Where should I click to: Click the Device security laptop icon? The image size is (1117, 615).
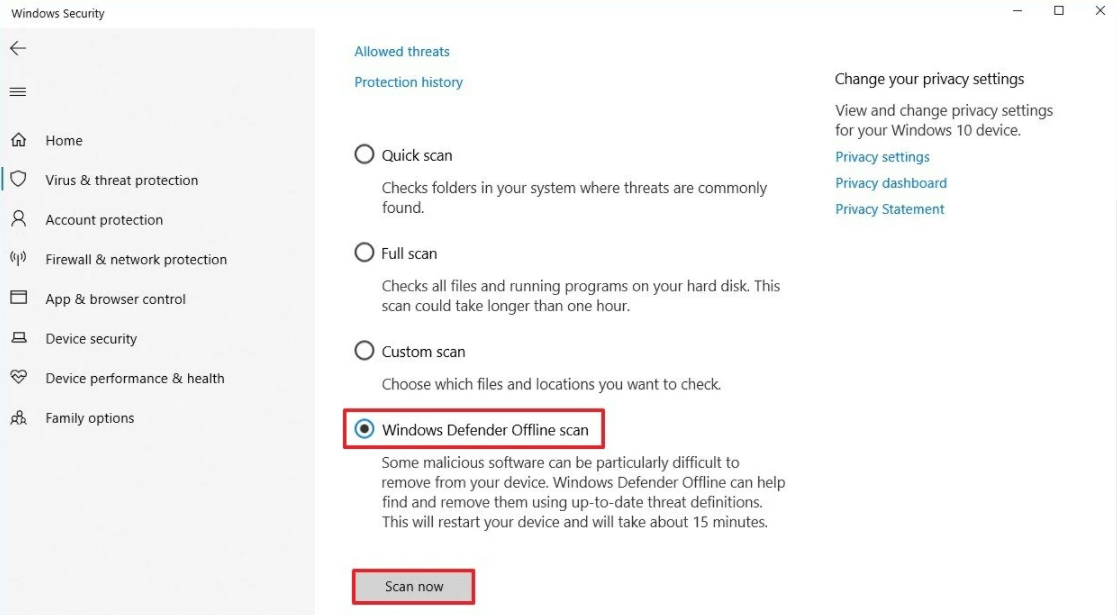(19, 338)
